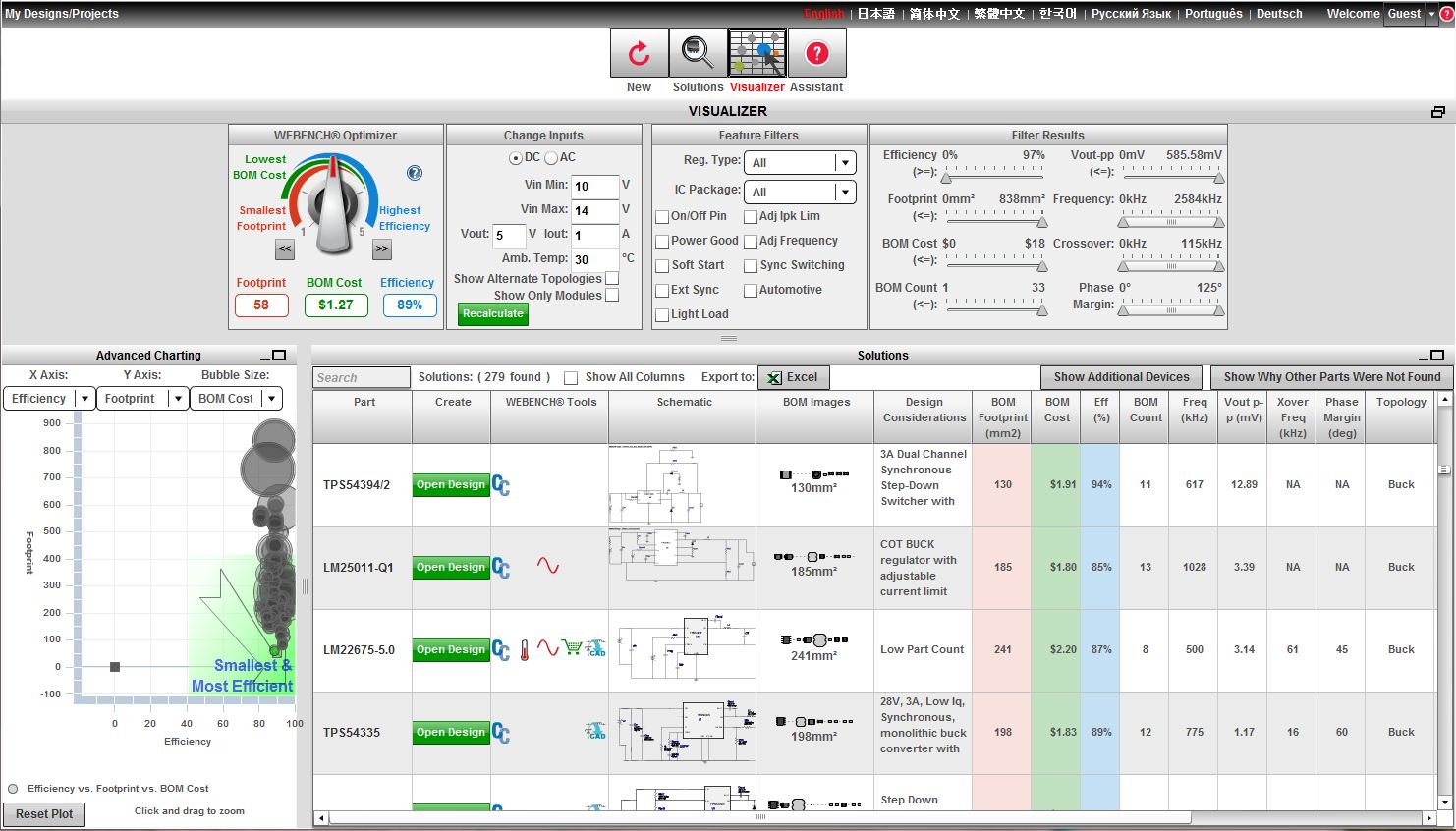Enable Show Only Modules checkbox

coord(612,296)
